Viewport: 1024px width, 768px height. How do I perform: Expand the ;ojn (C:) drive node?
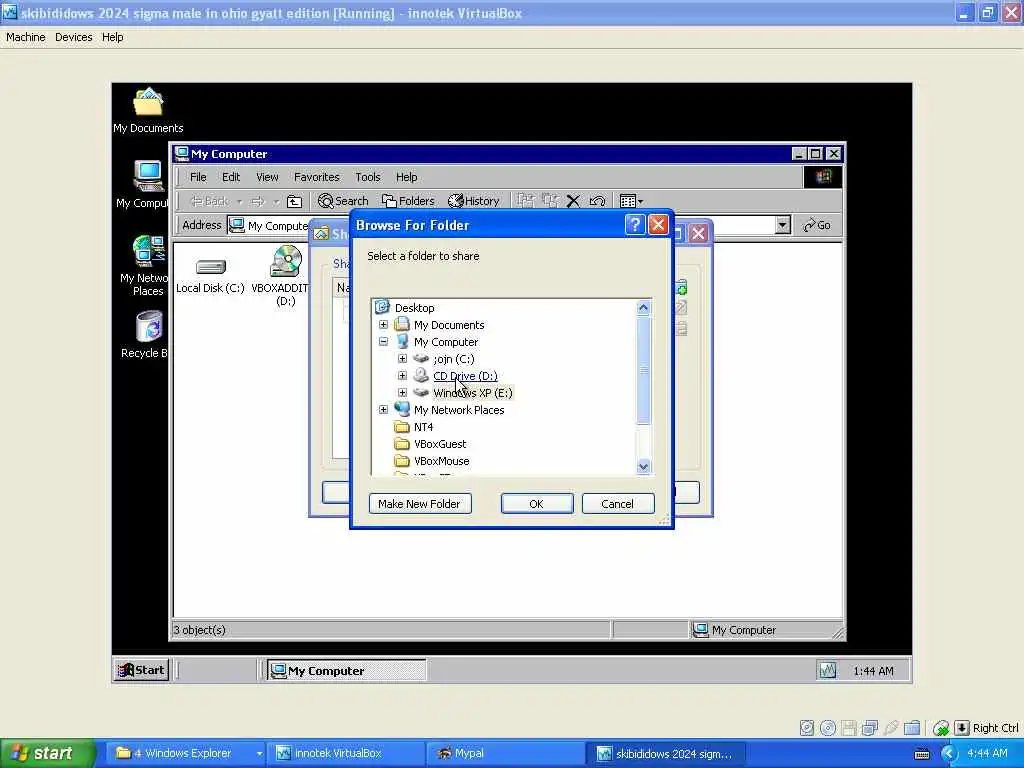[402, 359]
